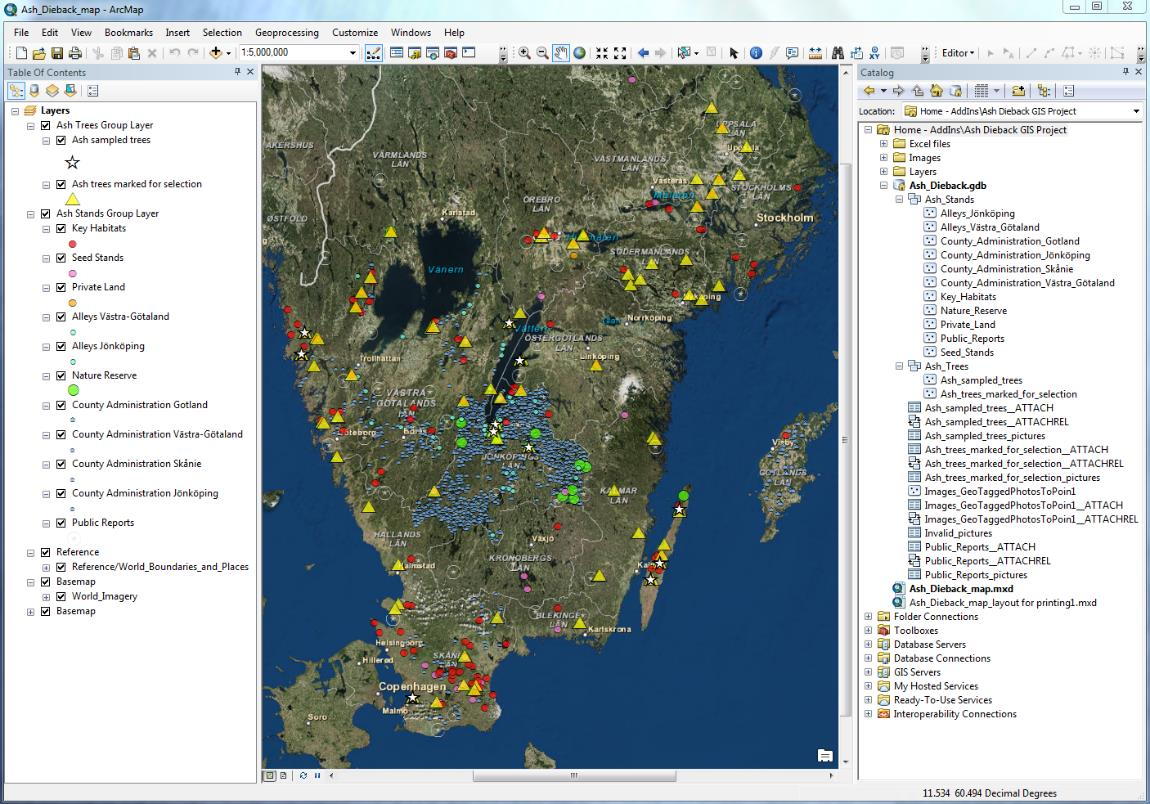Toggle the Public Reports layer checkbox
The width and height of the screenshot is (1150, 804).
tap(61, 523)
